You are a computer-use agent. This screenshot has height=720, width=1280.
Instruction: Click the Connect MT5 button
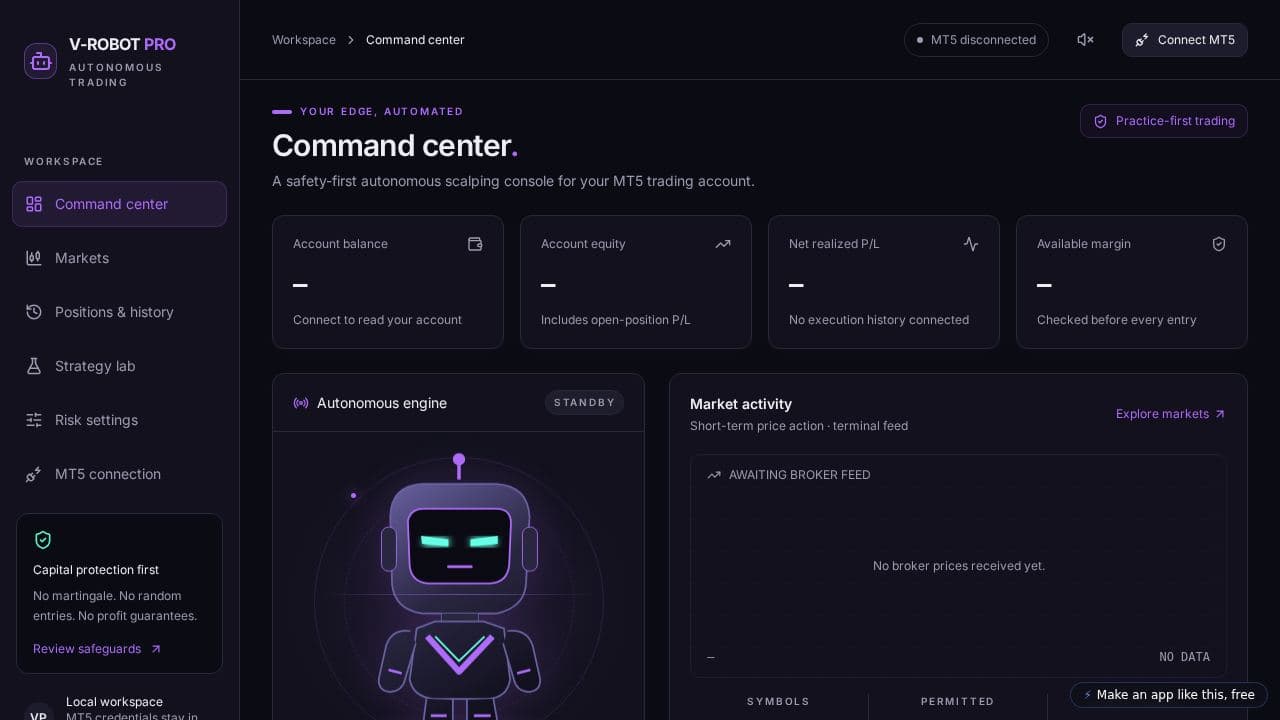click(1185, 40)
